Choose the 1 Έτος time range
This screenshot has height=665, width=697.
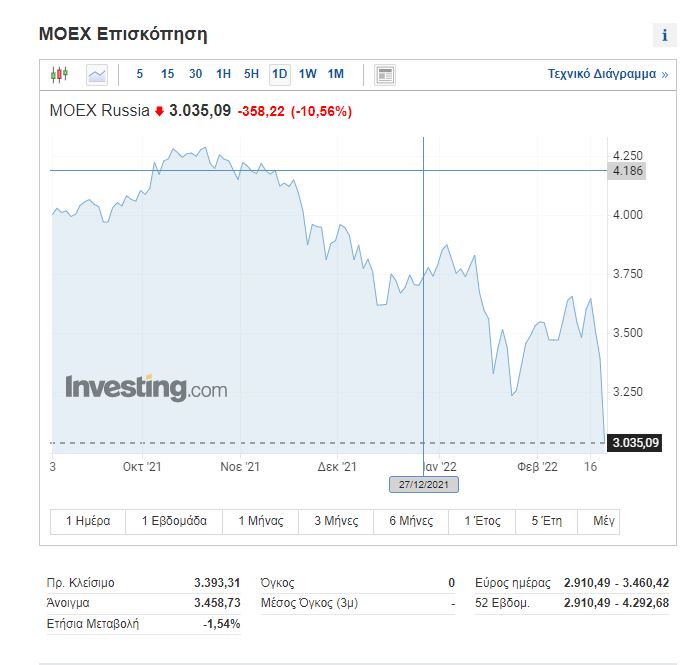(x=483, y=521)
